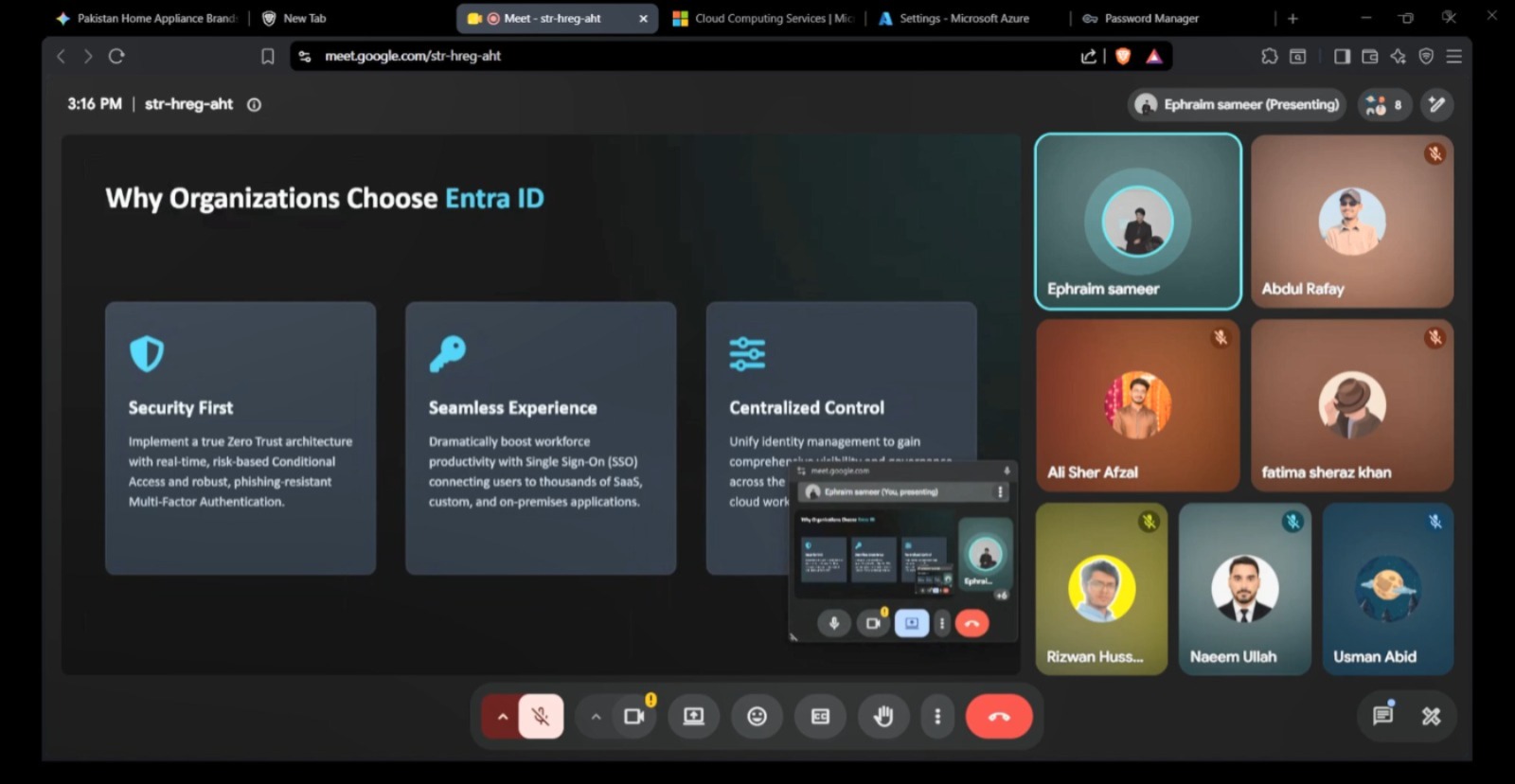Select Abdul Rafay's participant tile
Image resolution: width=1515 pixels, height=784 pixels.
click(x=1352, y=222)
